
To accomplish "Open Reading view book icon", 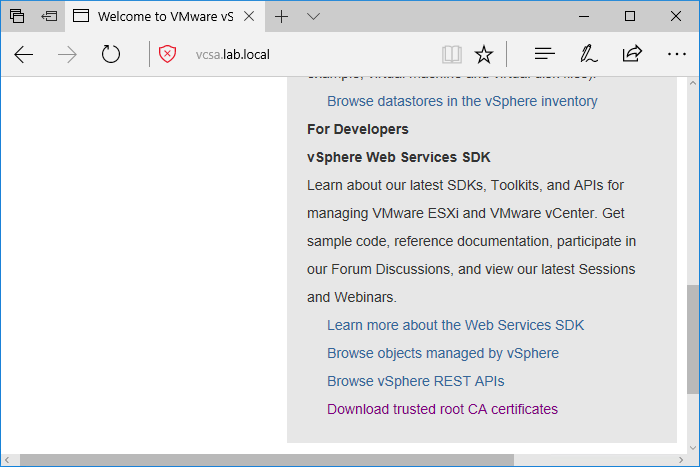I will point(451,54).
